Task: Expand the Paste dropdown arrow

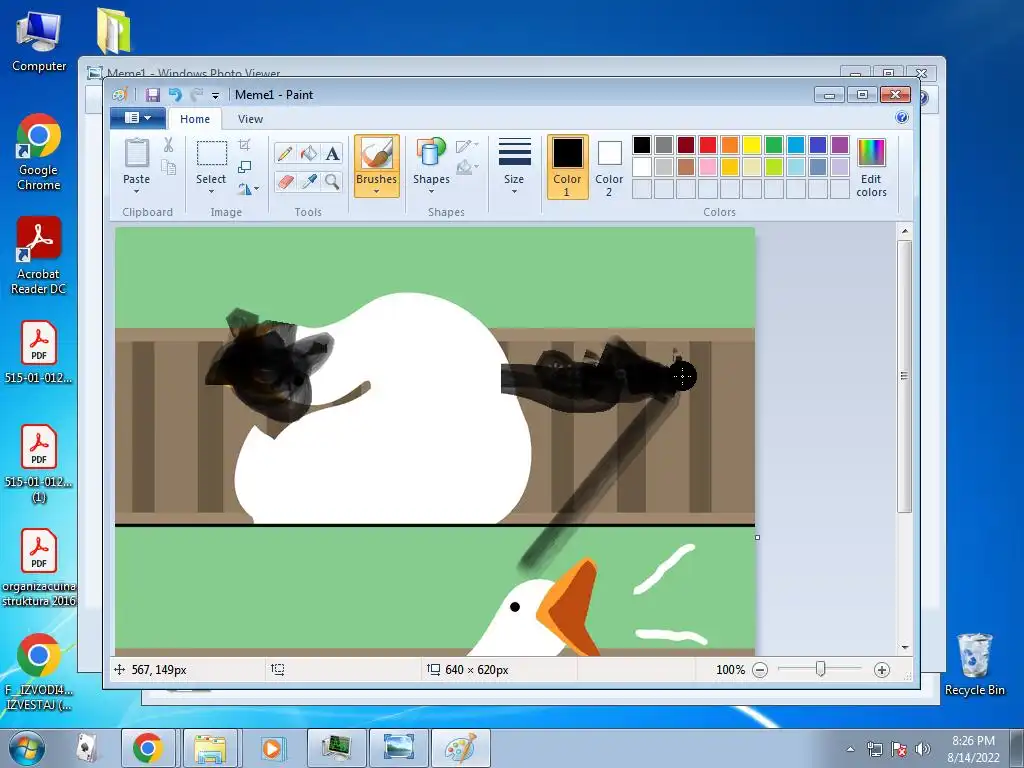Action: (136, 191)
